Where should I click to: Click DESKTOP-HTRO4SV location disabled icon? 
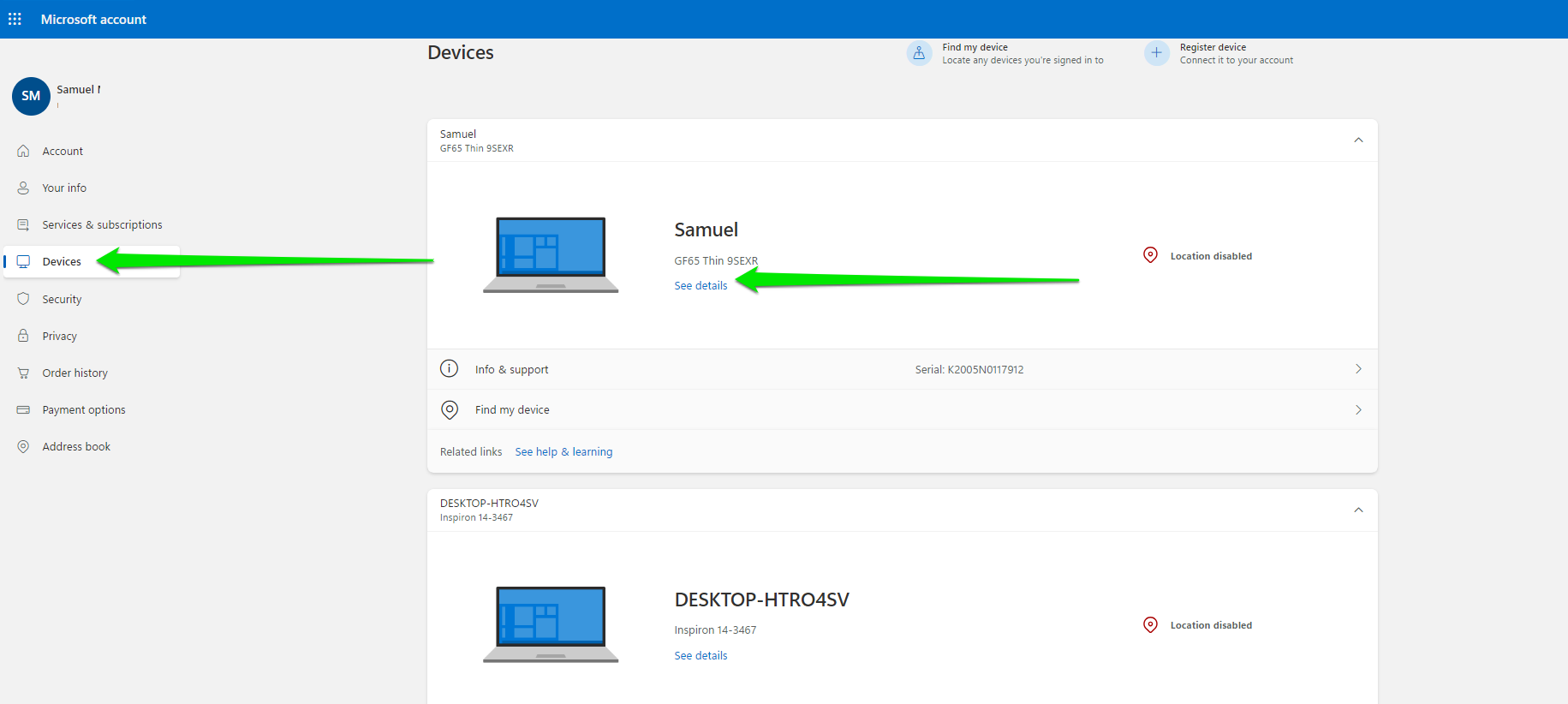1150,625
